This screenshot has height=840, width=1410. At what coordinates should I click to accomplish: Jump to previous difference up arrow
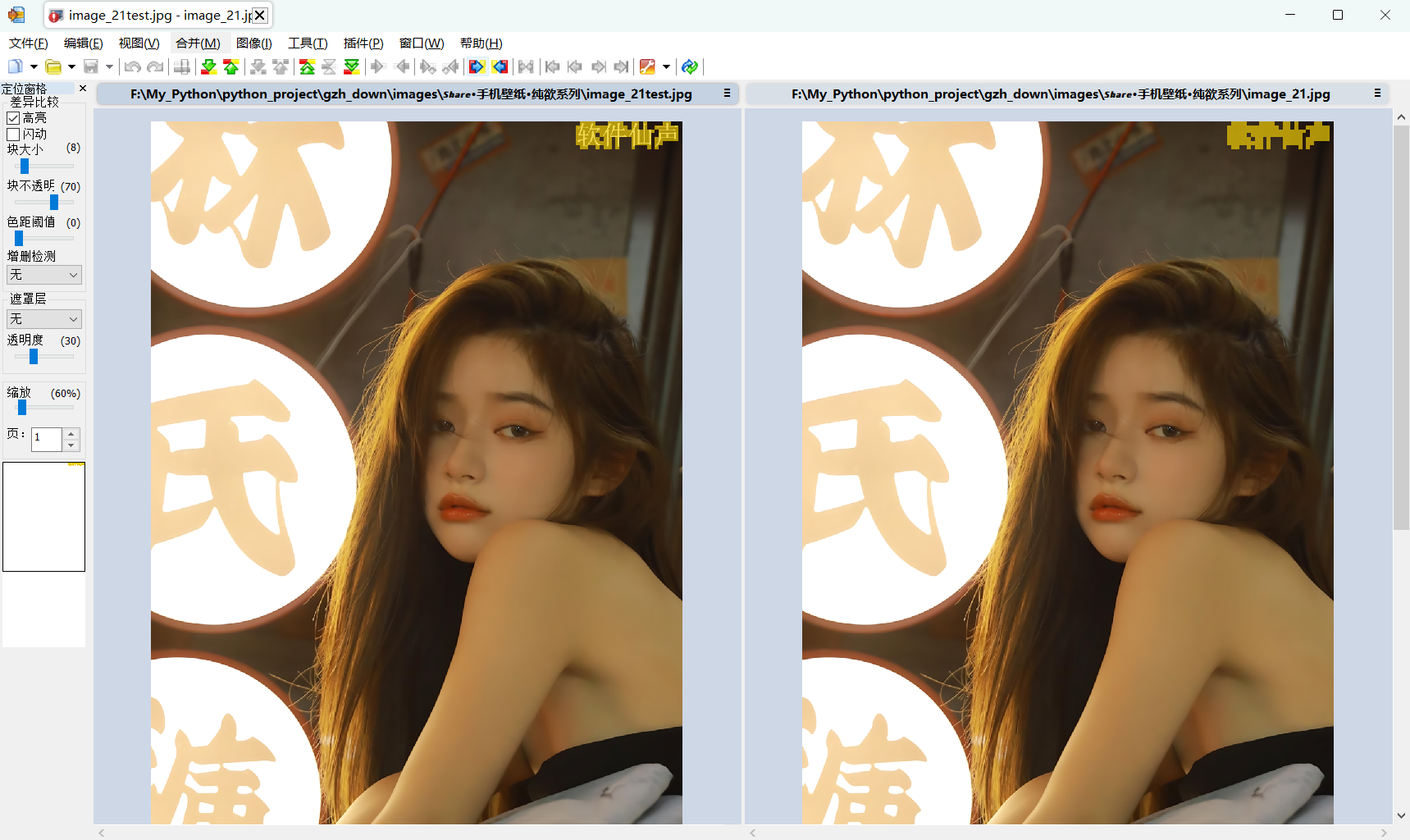coord(231,66)
